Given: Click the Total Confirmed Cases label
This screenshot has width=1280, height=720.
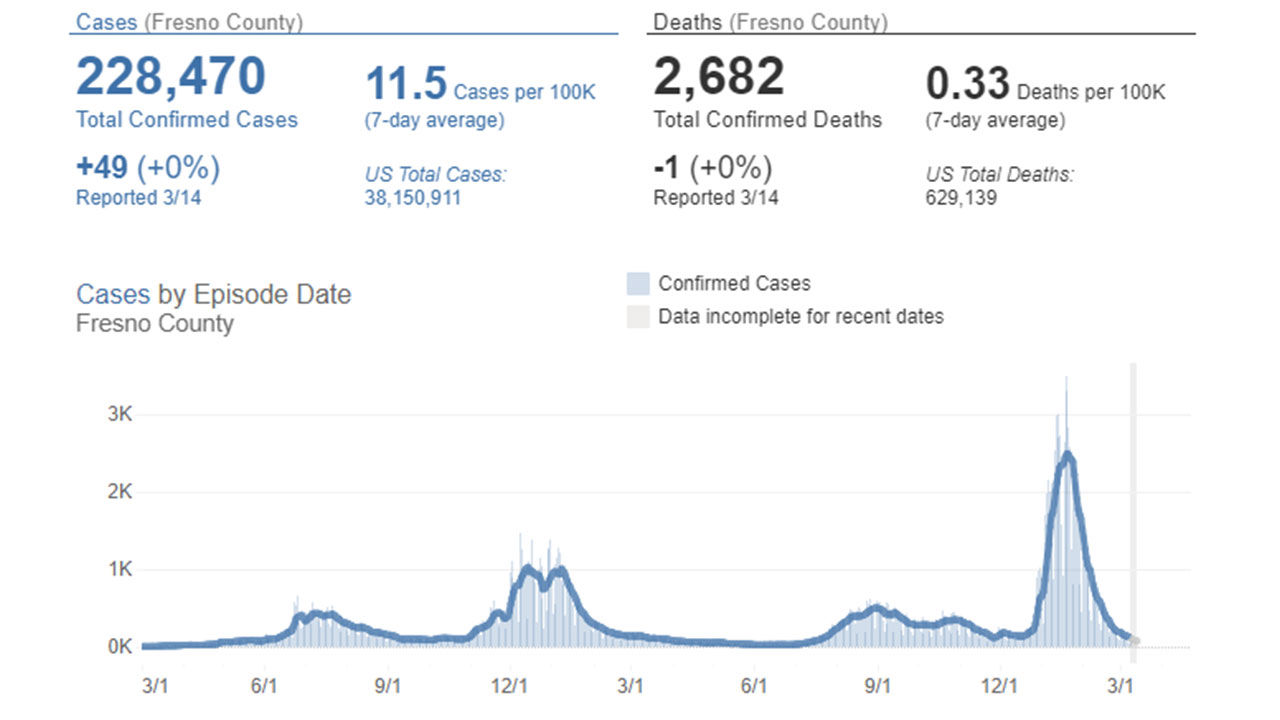Looking at the screenshot, I should coord(187,120).
